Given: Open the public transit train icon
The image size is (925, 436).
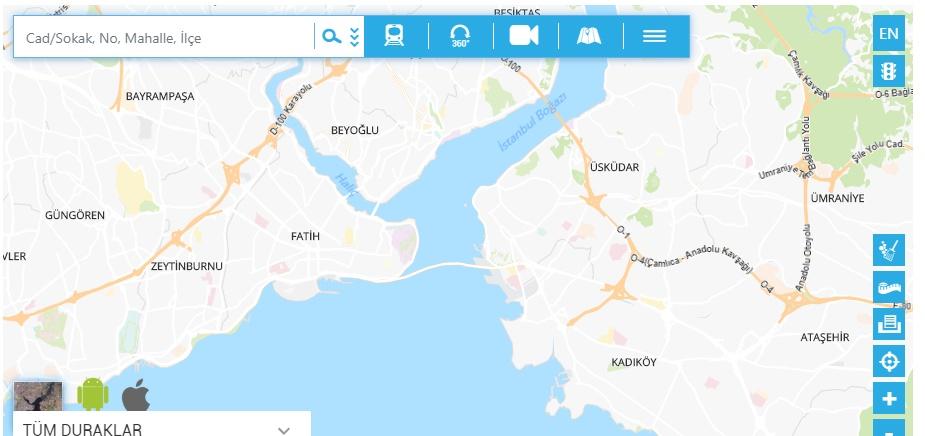Looking at the screenshot, I should [x=394, y=36].
